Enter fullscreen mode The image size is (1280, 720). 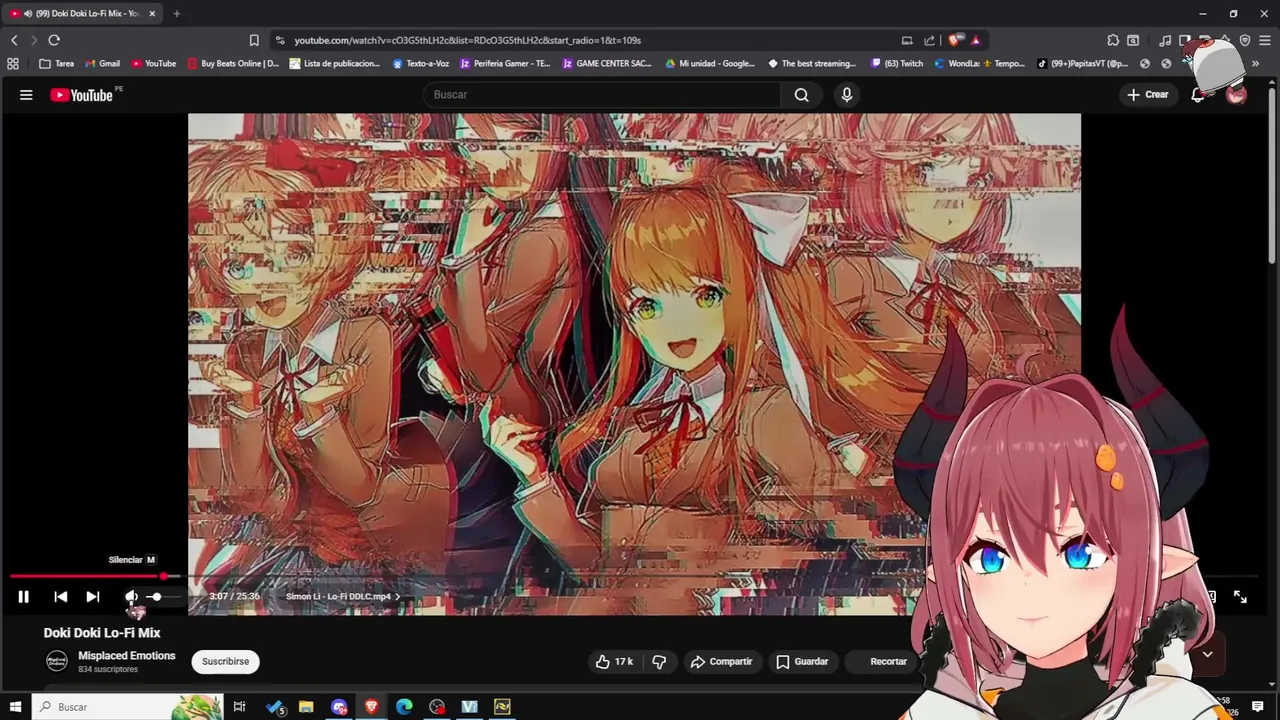tap(1240, 597)
